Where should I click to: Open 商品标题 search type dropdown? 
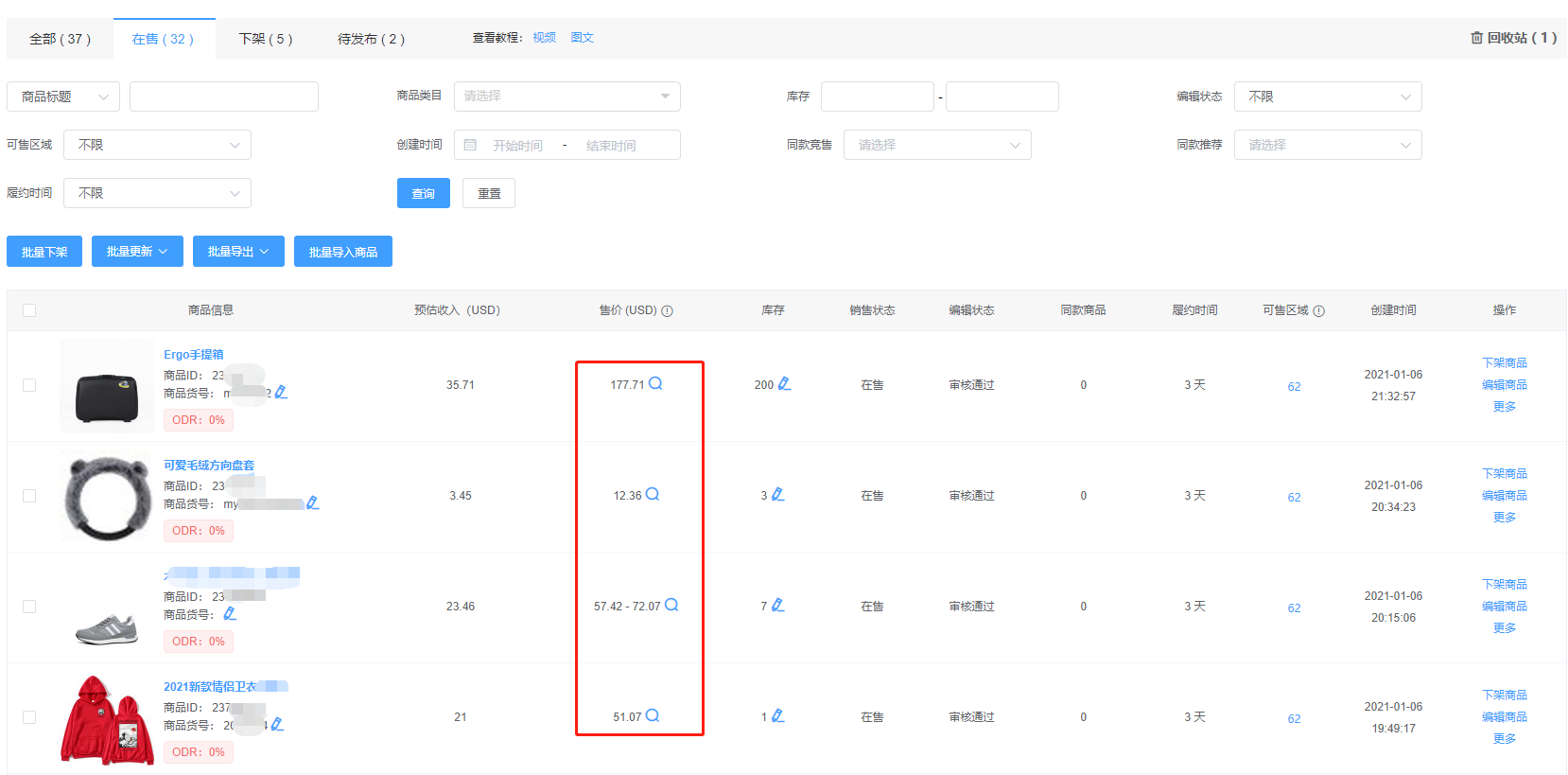(x=63, y=97)
